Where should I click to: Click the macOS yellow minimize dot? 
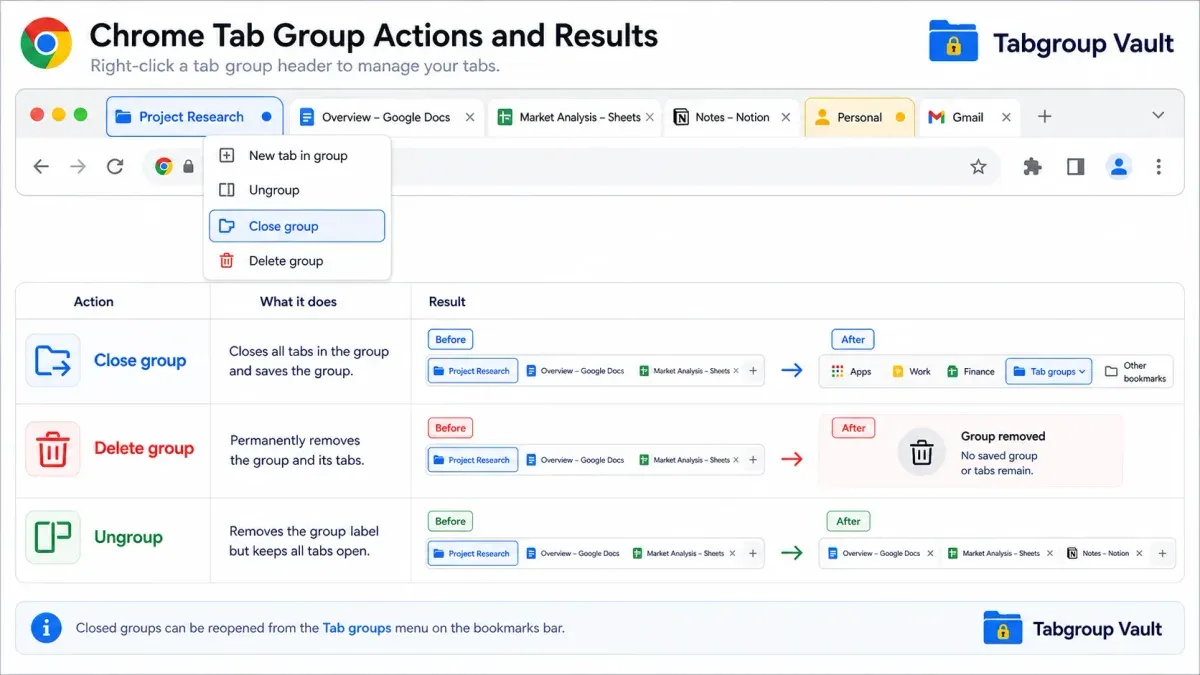pos(59,115)
